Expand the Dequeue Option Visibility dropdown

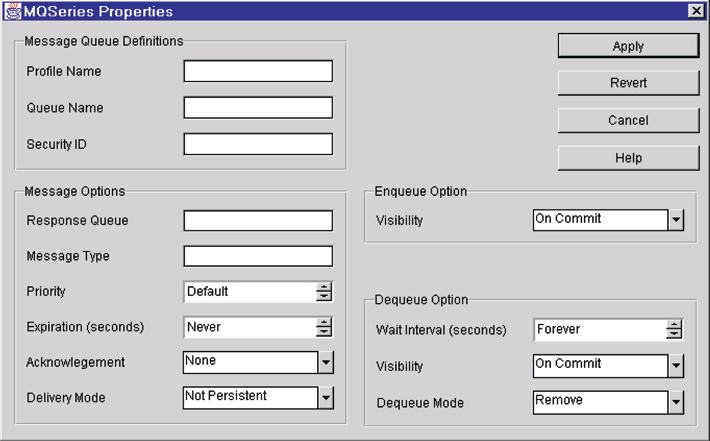(x=675, y=365)
